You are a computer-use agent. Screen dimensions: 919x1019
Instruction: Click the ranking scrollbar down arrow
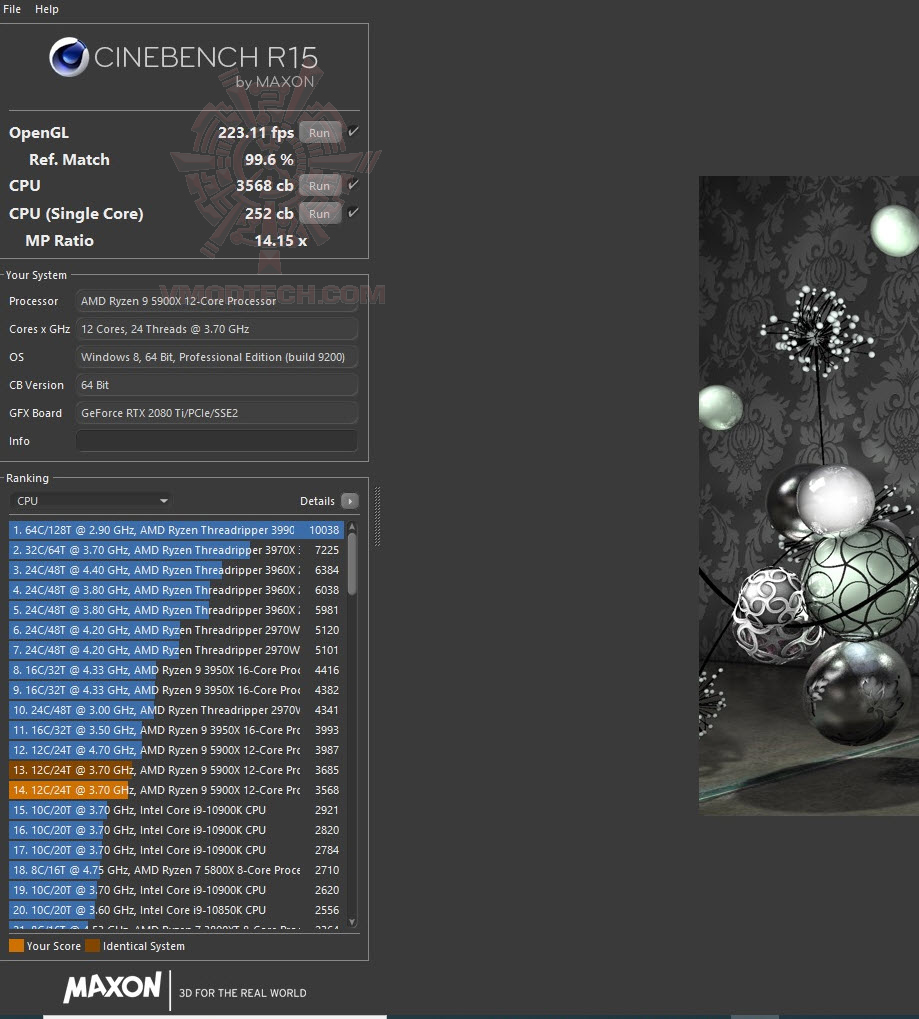(352, 922)
